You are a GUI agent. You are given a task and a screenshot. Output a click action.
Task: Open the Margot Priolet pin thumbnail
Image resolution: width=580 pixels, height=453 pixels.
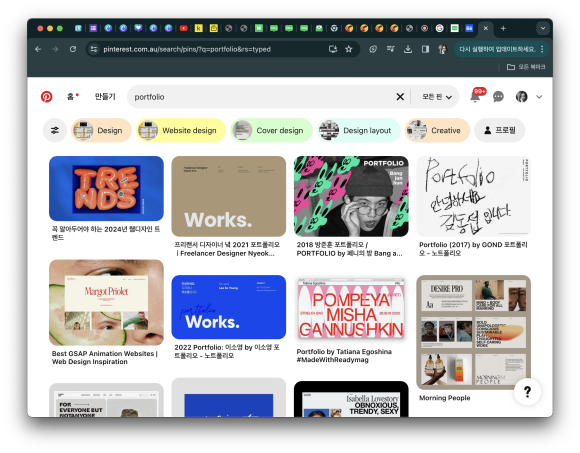pyautogui.click(x=107, y=302)
